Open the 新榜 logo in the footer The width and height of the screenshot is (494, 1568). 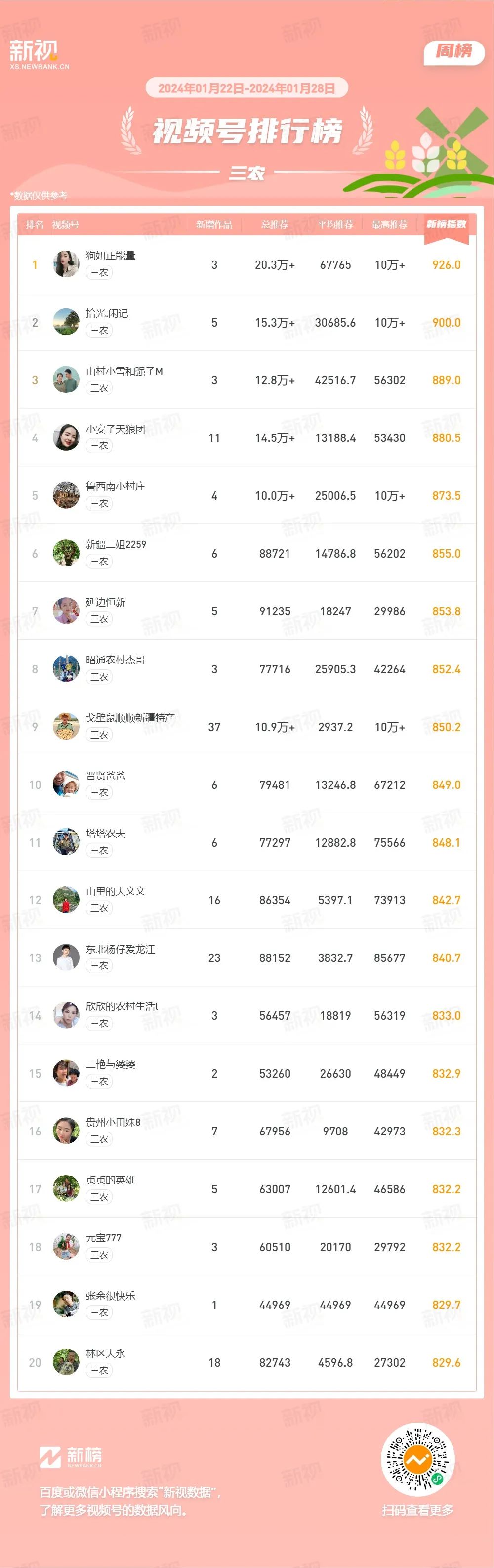pos(71,1457)
